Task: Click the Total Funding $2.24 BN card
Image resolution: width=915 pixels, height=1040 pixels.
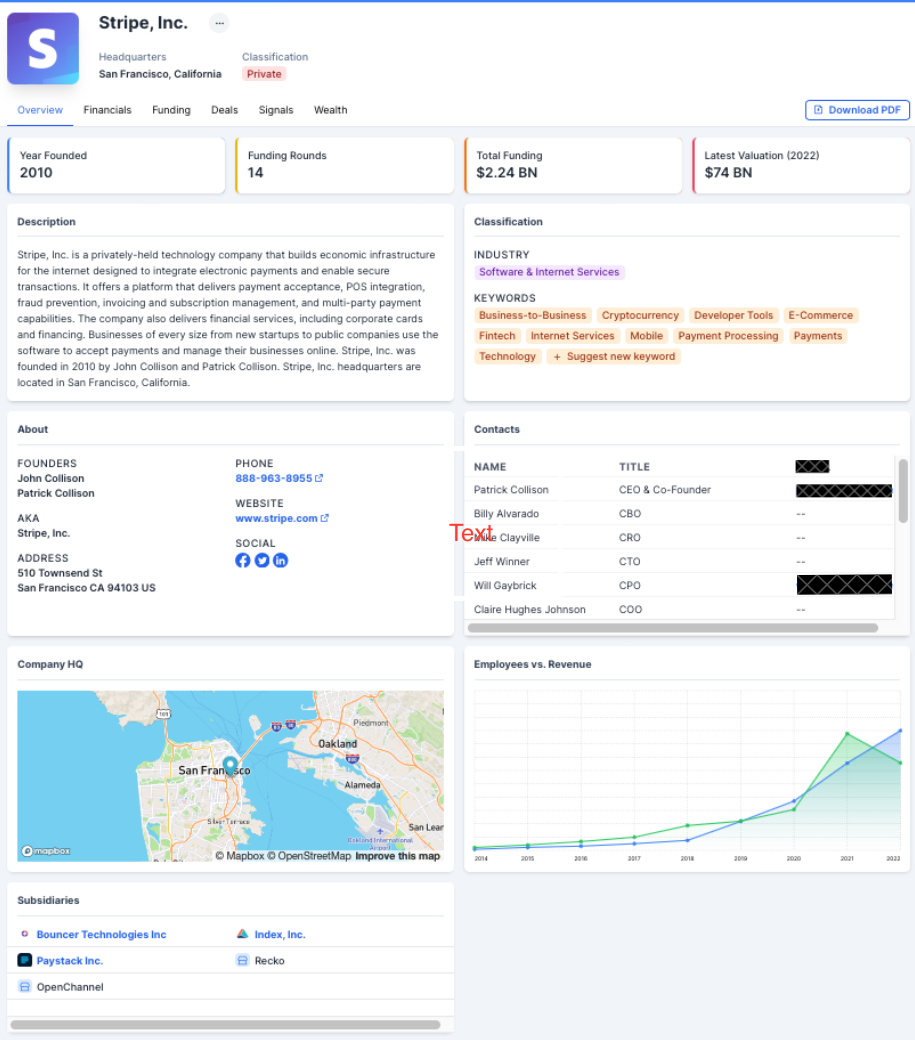Action: [573, 166]
